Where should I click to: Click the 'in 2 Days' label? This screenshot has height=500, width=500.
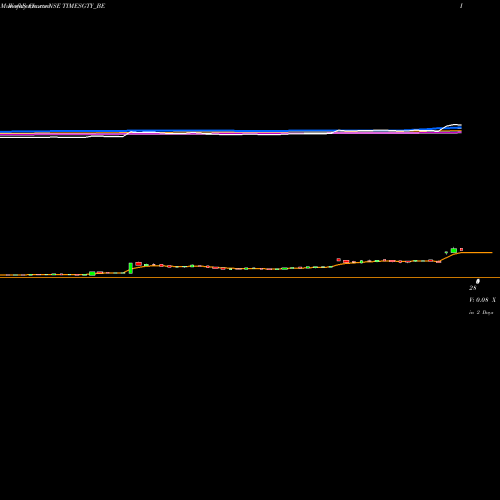[x=481, y=312]
